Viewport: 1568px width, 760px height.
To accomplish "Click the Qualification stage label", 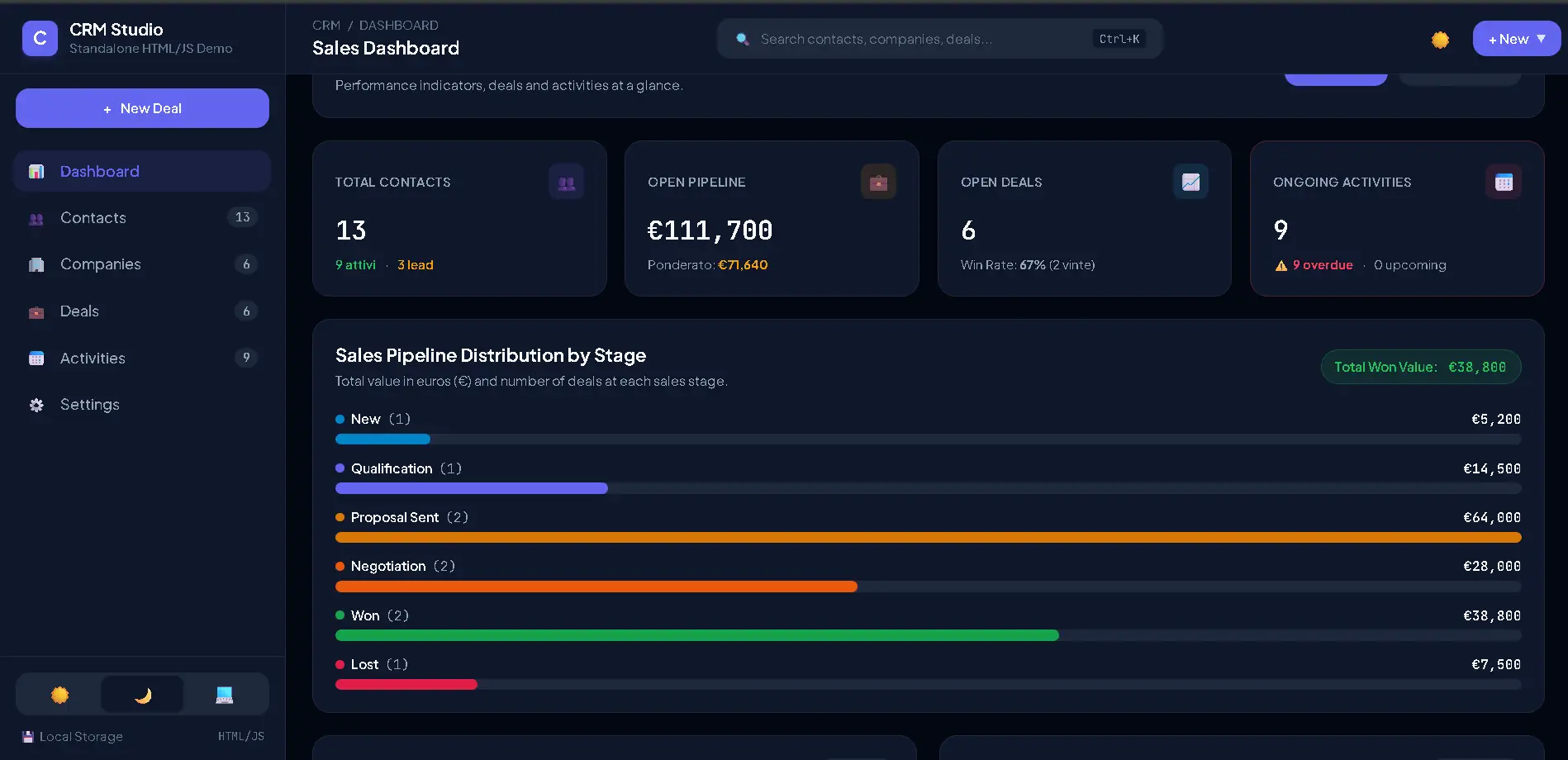I will tap(392, 468).
